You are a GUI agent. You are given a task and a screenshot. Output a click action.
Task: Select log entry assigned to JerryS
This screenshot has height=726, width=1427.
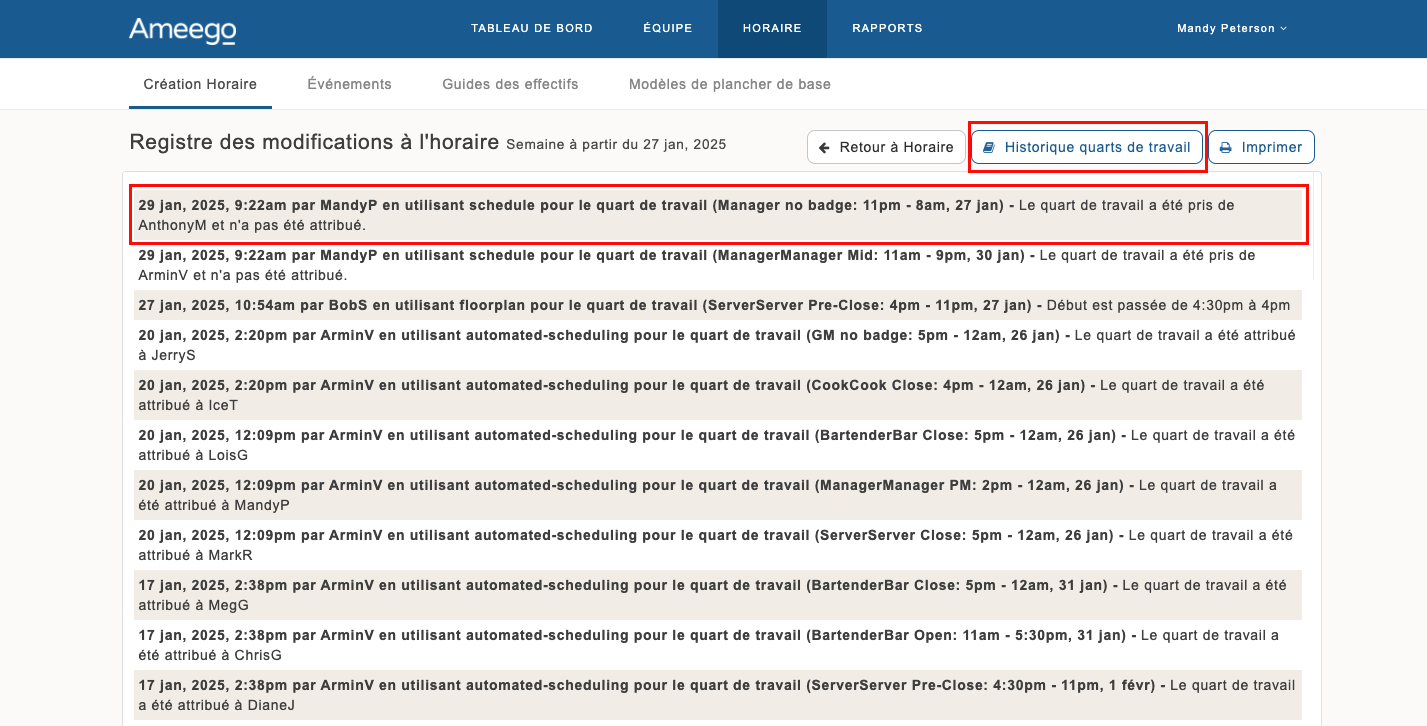pos(718,345)
